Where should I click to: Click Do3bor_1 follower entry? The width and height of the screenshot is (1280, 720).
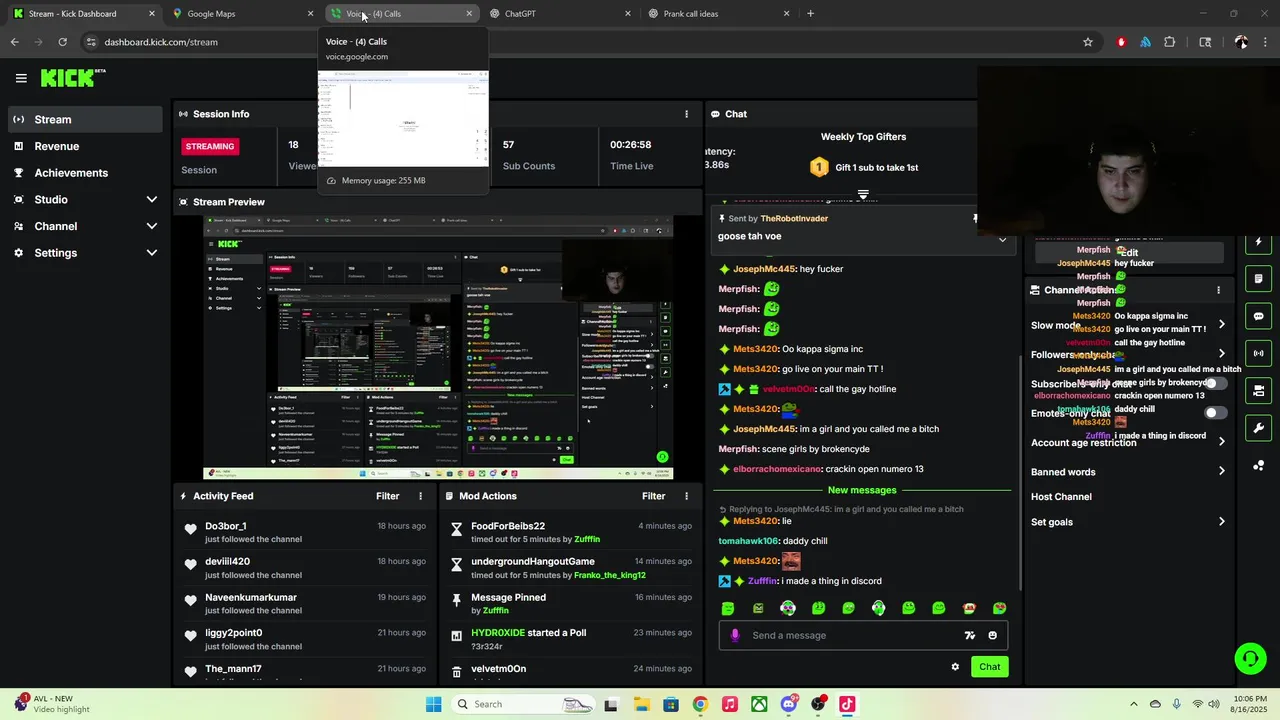click(x=226, y=526)
